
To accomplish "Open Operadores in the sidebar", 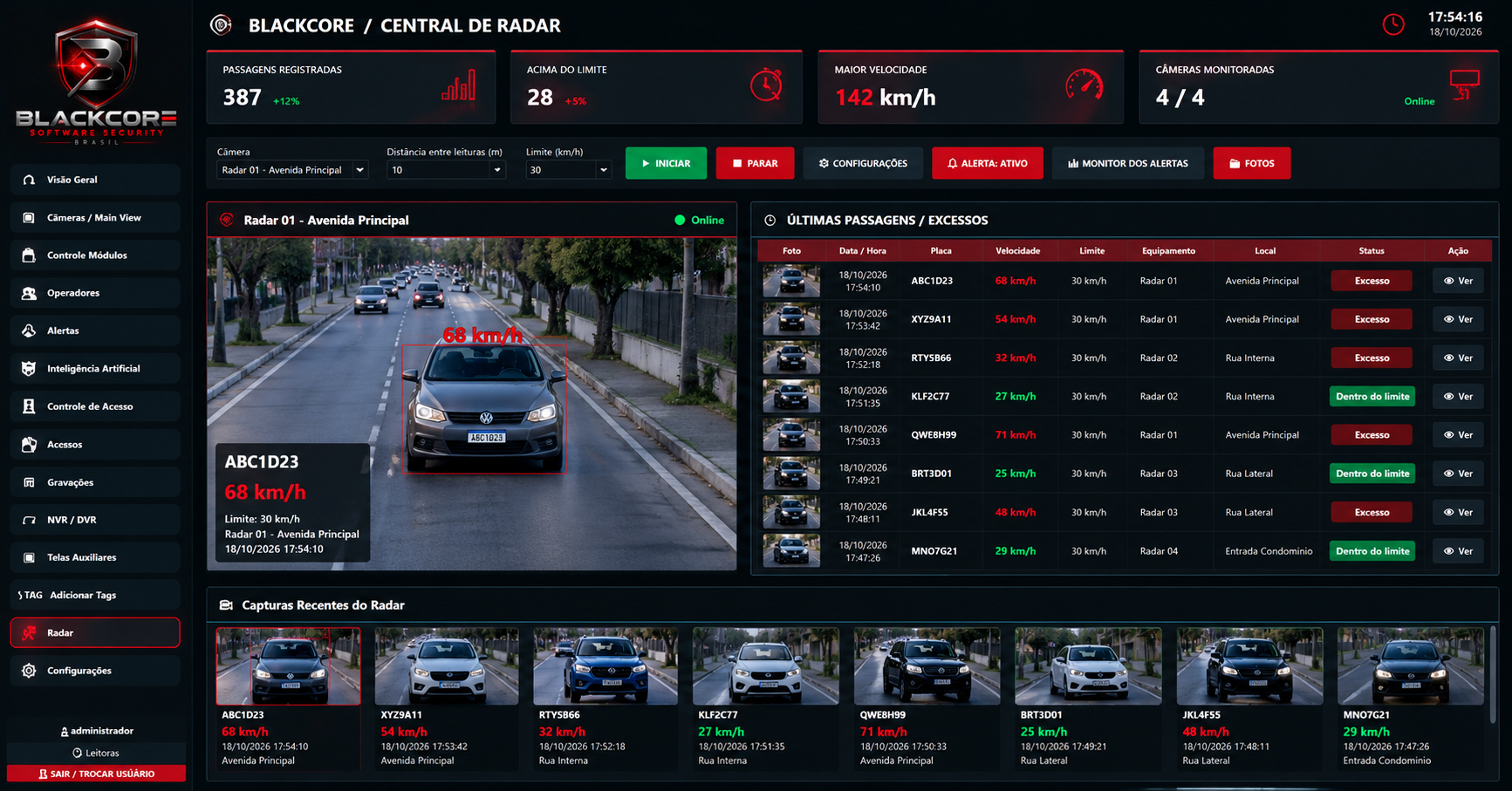I will [x=95, y=293].
